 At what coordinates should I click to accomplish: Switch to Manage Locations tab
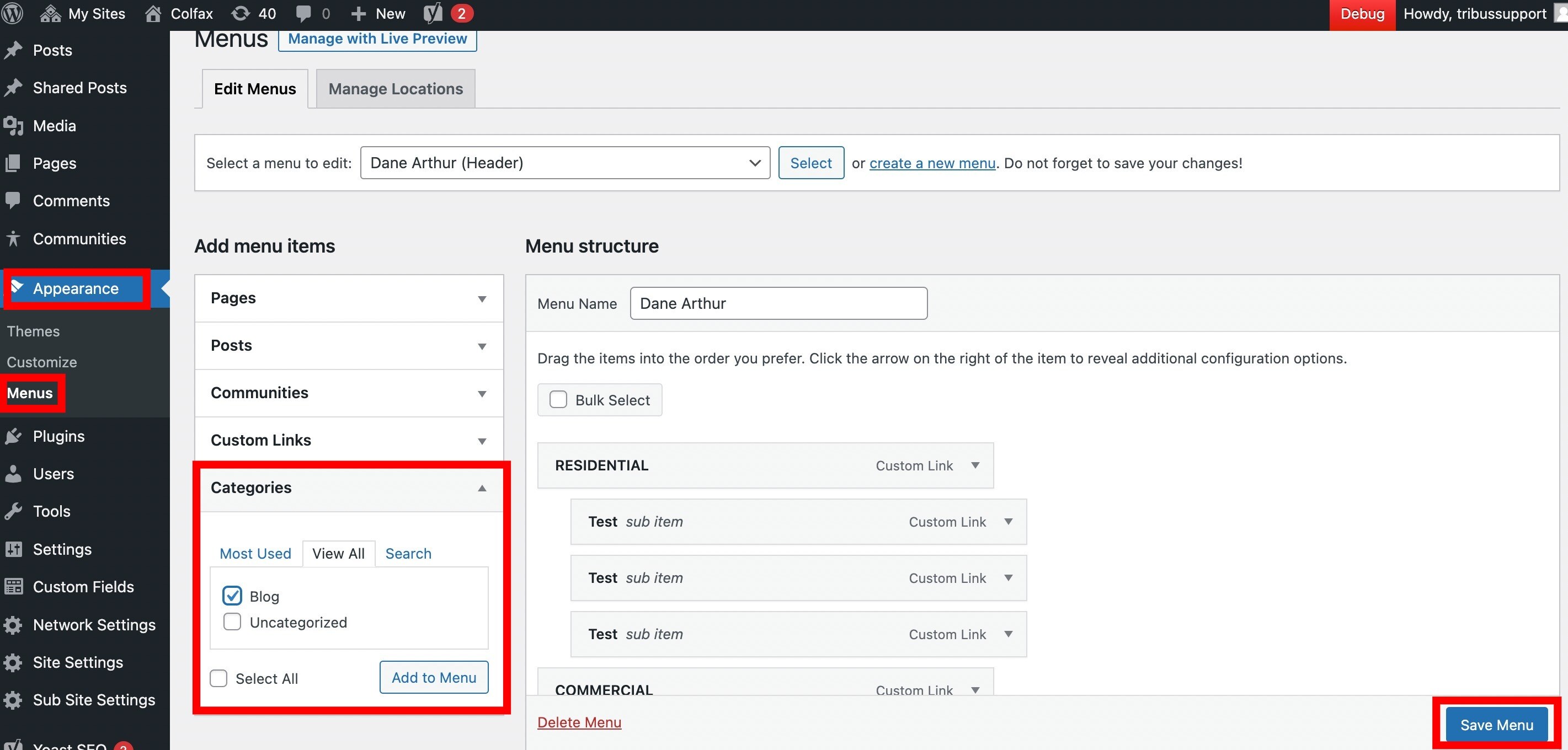[396, 89]
